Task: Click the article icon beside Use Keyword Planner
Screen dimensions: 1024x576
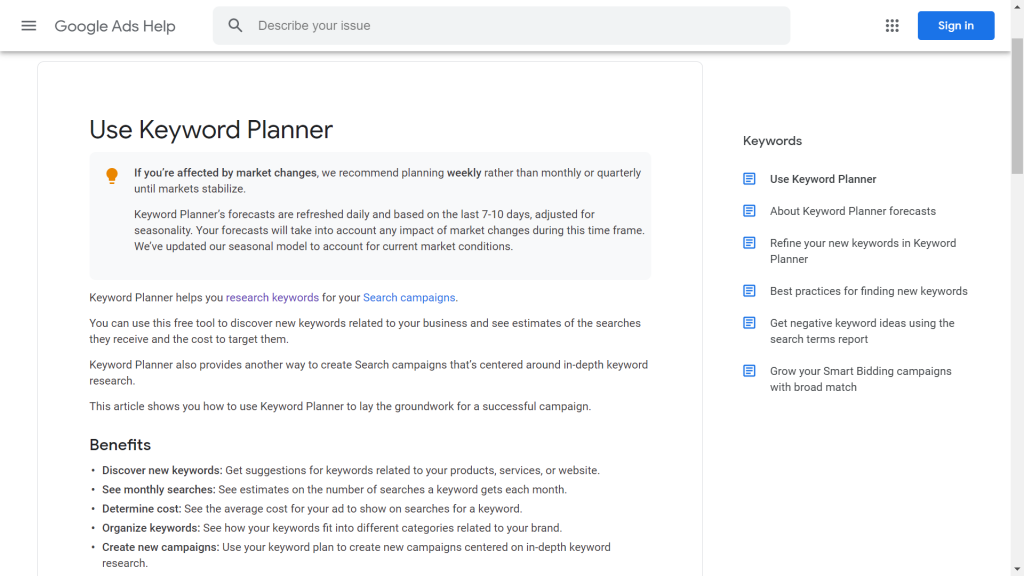Action: point(749,178)
